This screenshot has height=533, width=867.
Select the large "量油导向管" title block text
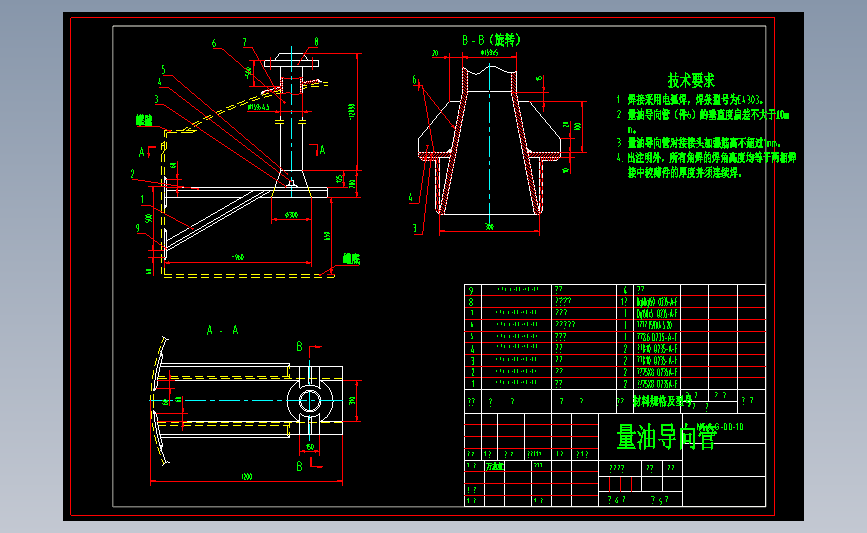tap(667, 437)
